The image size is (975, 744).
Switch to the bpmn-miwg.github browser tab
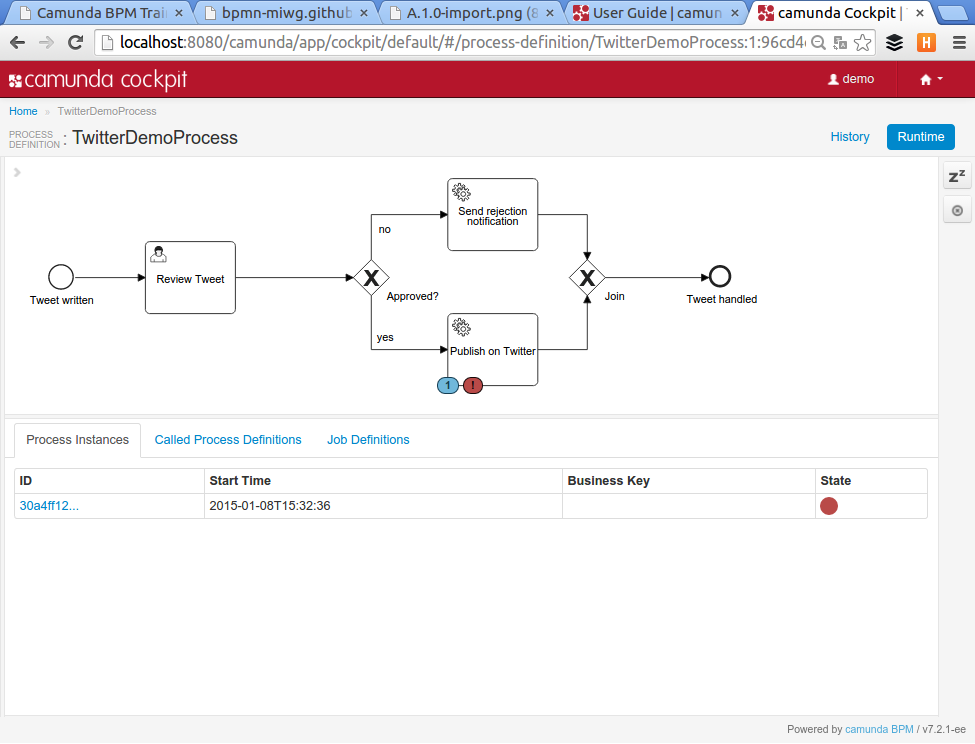(x=285, y=13)
